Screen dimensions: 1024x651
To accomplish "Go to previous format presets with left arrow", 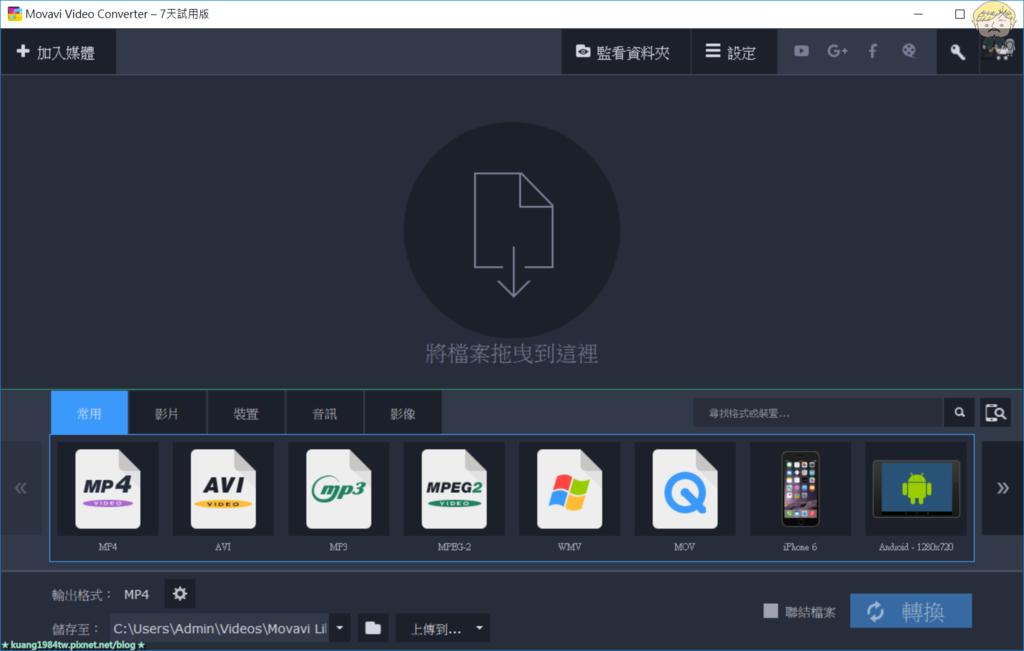I will point(21,488).
